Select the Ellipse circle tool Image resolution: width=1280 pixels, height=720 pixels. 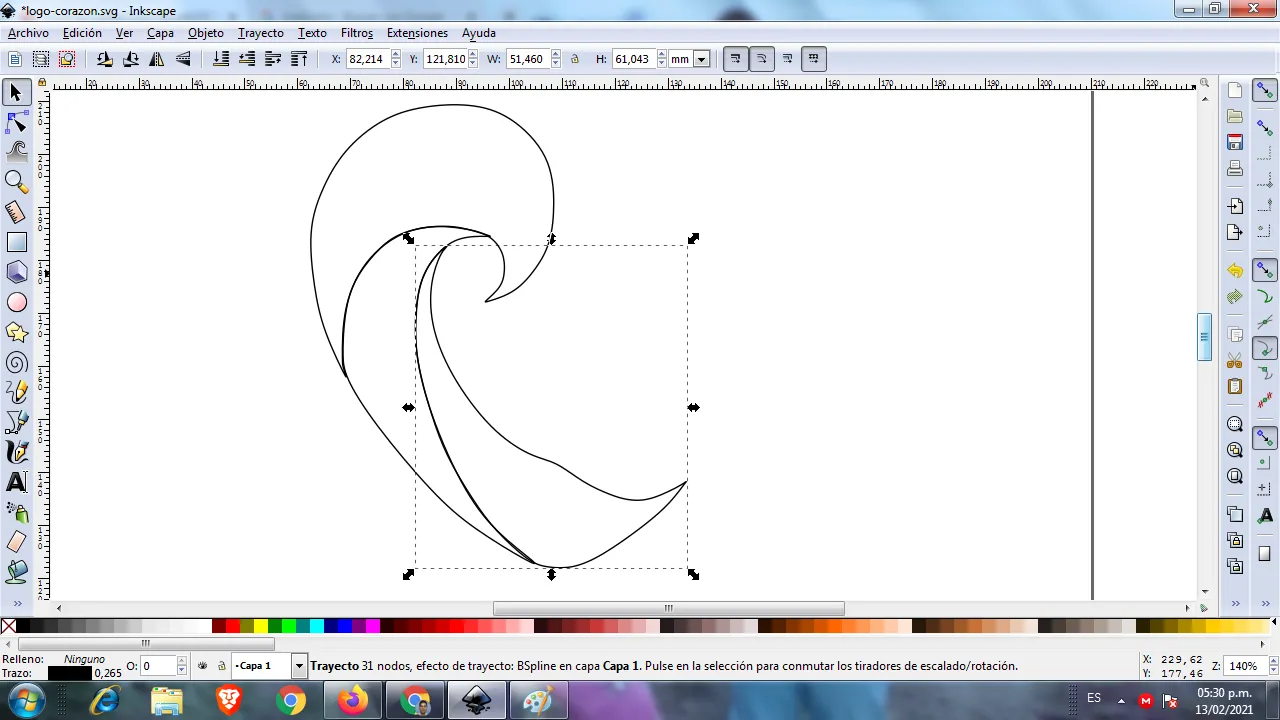click(16, 302)
